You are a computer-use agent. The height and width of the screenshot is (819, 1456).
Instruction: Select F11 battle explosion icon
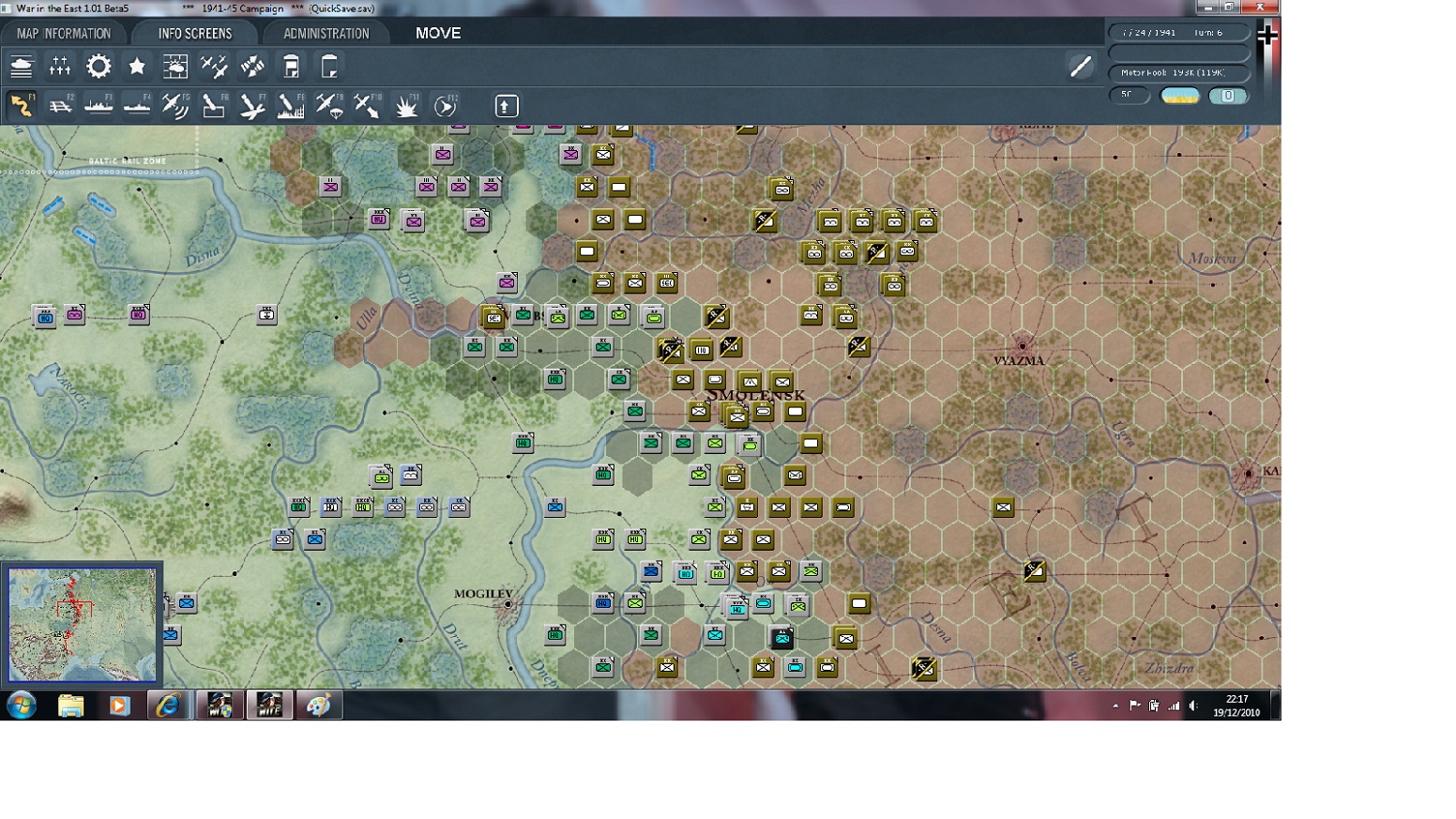click(x=406, y=106)
